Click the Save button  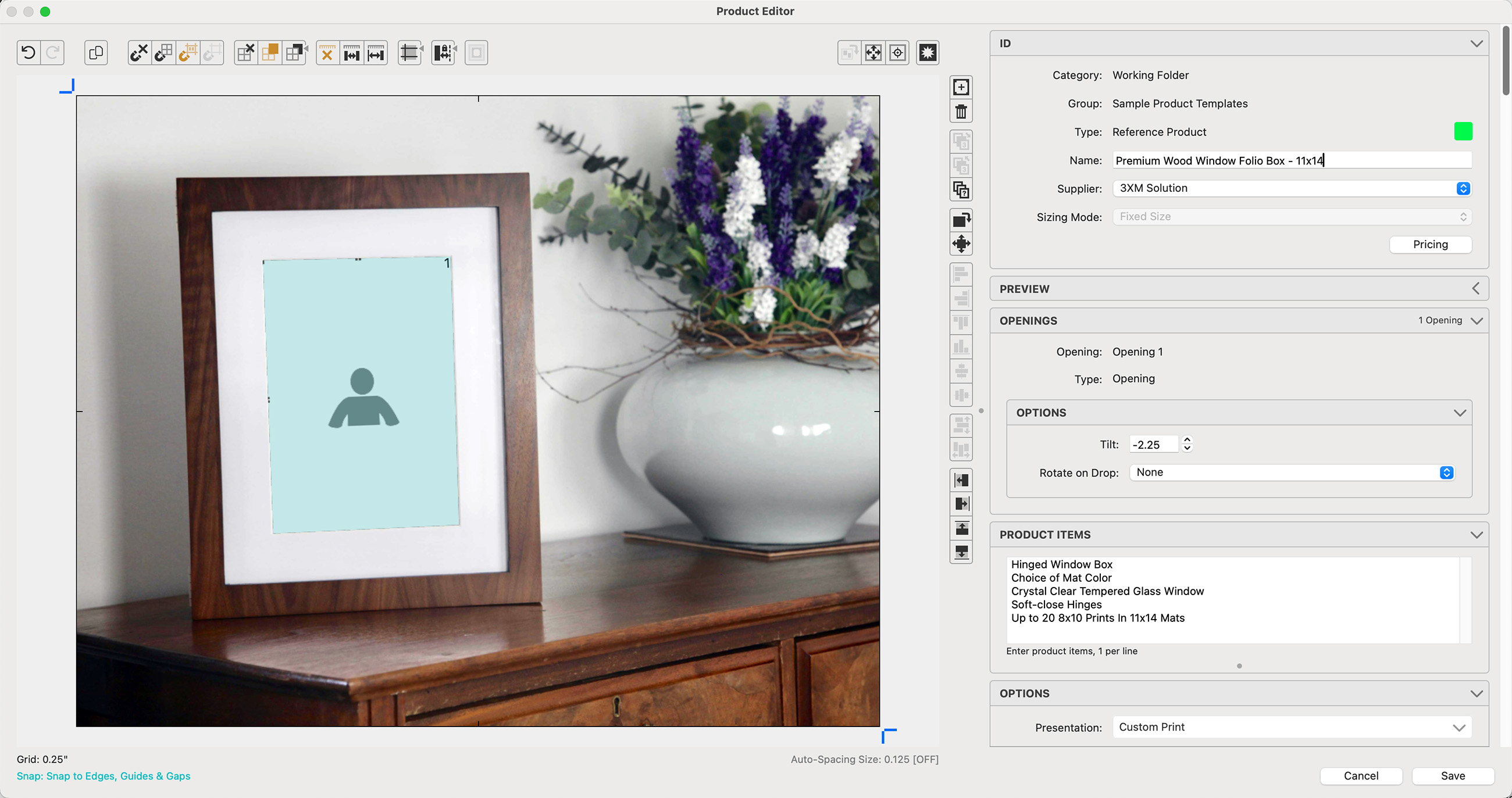click(x=1452, y=776)
